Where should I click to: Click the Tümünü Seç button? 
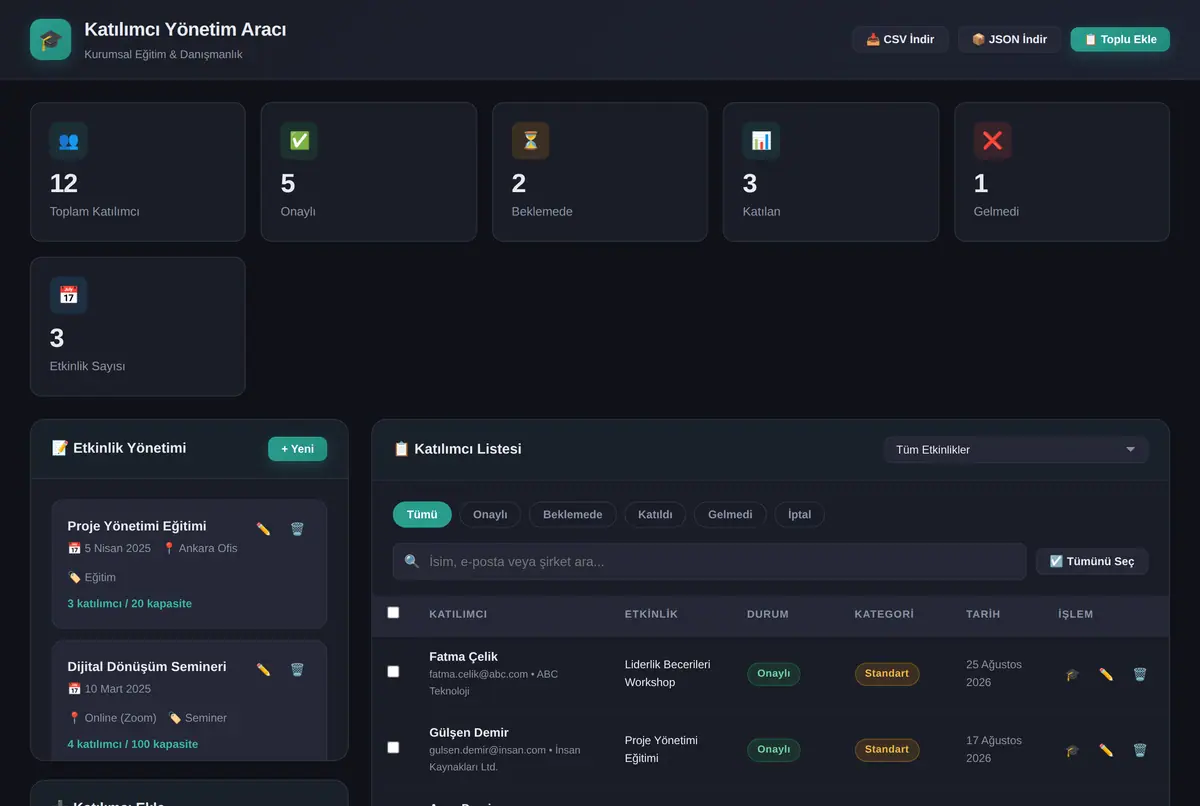tap(1092, 562)
